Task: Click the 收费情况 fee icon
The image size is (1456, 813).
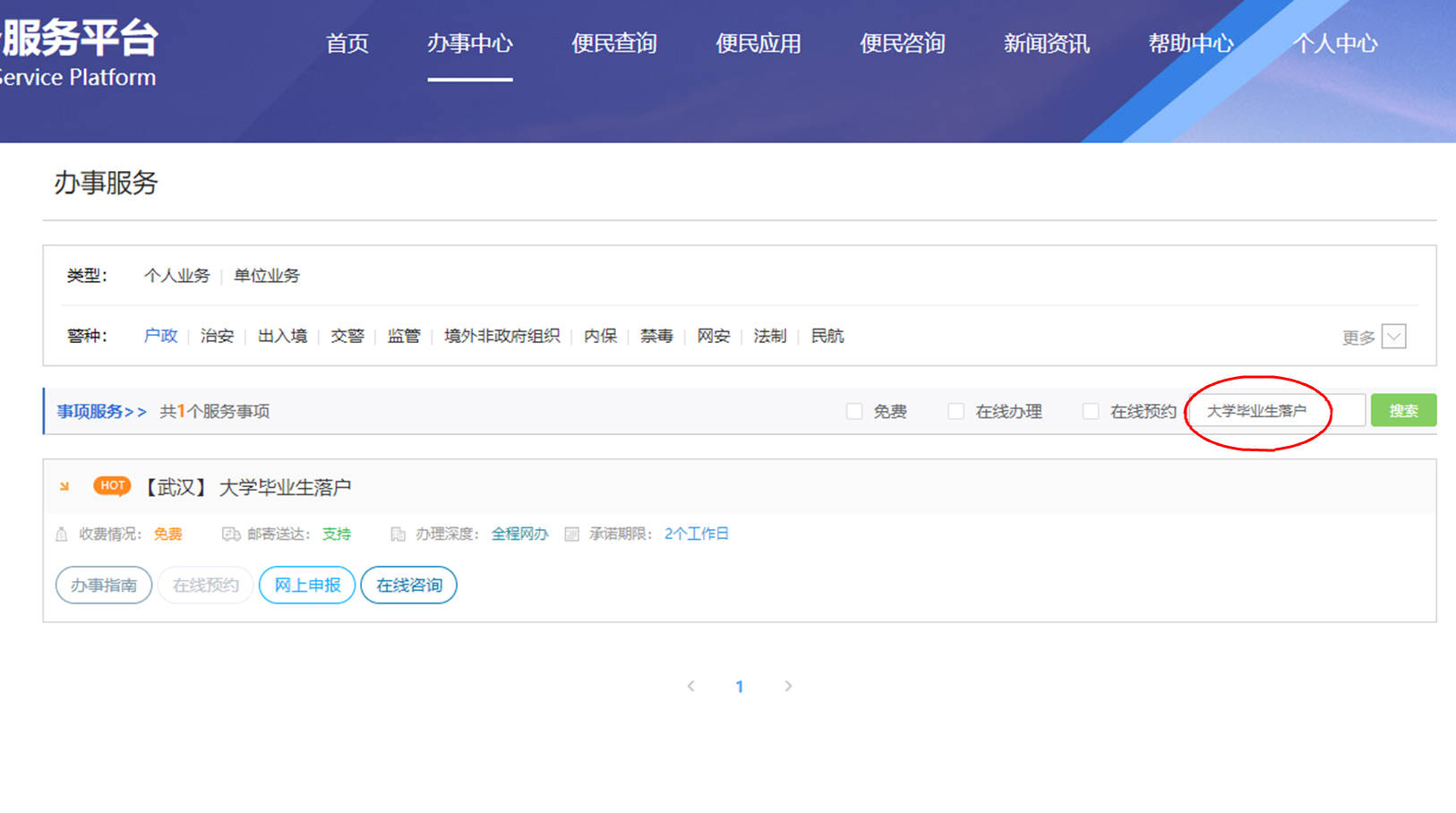Action: coord(61,535)
